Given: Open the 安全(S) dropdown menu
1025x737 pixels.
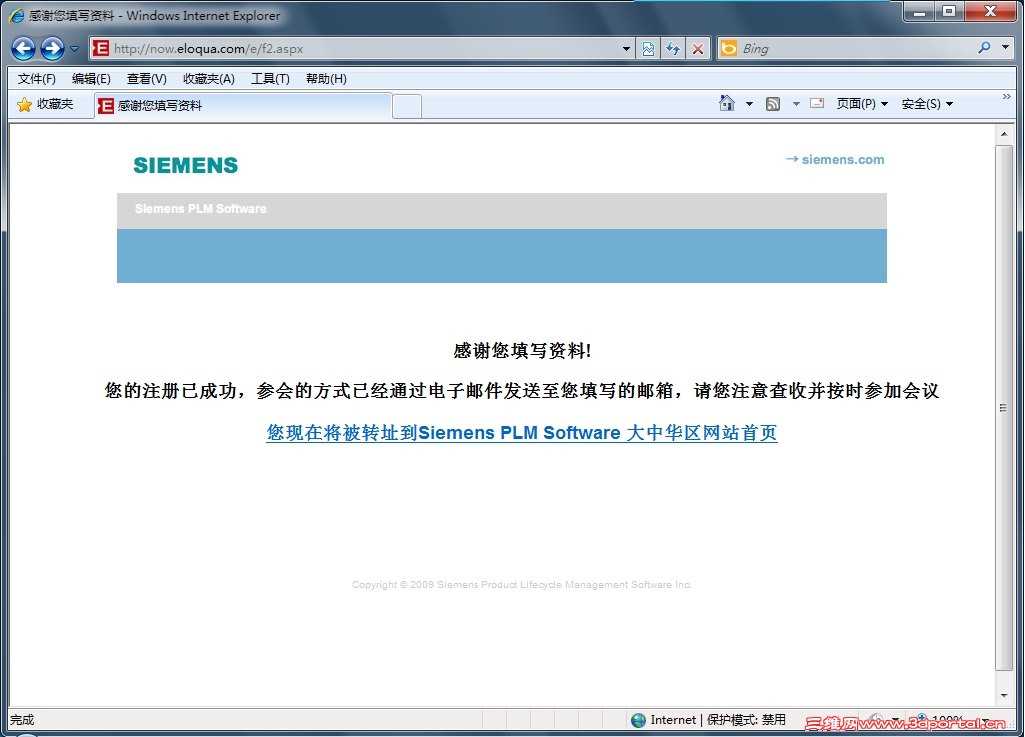Looking at the screenshot, I should tap(927, 104).
